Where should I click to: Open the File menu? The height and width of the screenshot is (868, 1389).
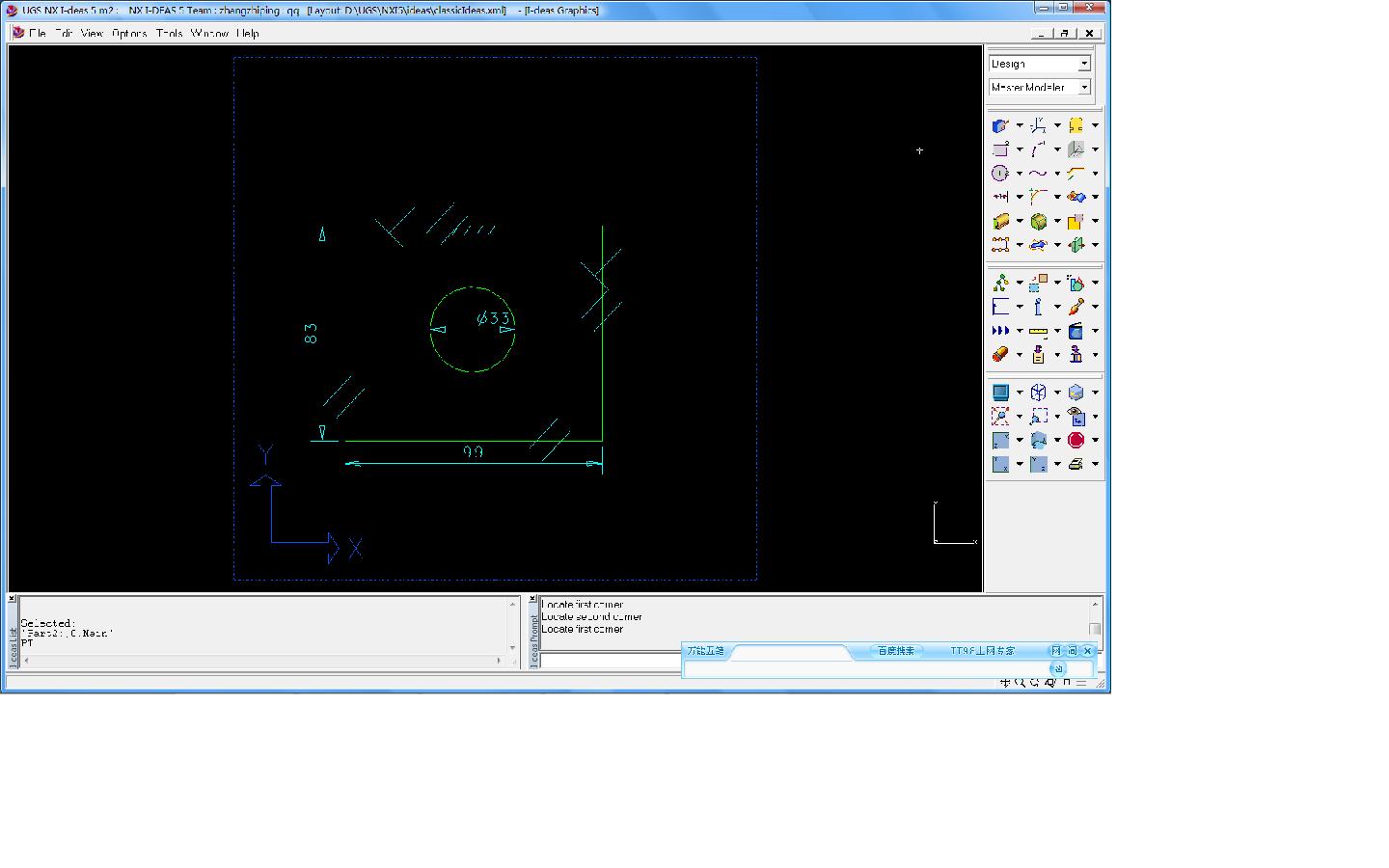pyautogui.click(x=38, y=33)
